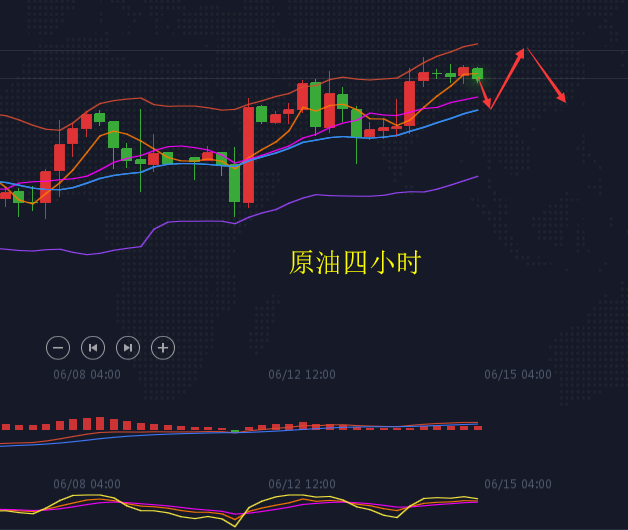Click the 06/08 04:00 label above the KDJ panel
Image resolution: width=628 pixels, height=530 pixels.
tap(87, 484)
